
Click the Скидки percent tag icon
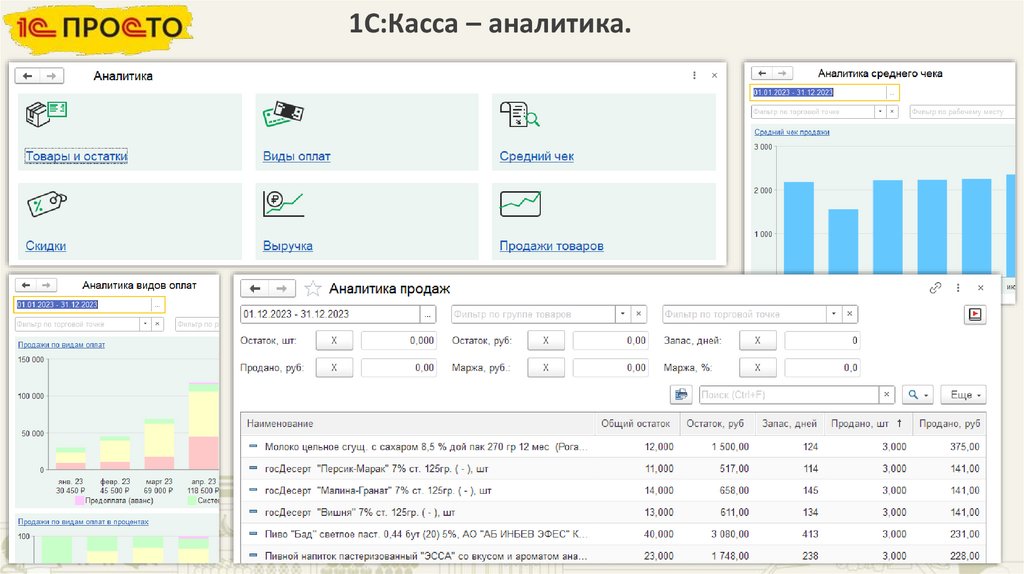pos(46,204)
